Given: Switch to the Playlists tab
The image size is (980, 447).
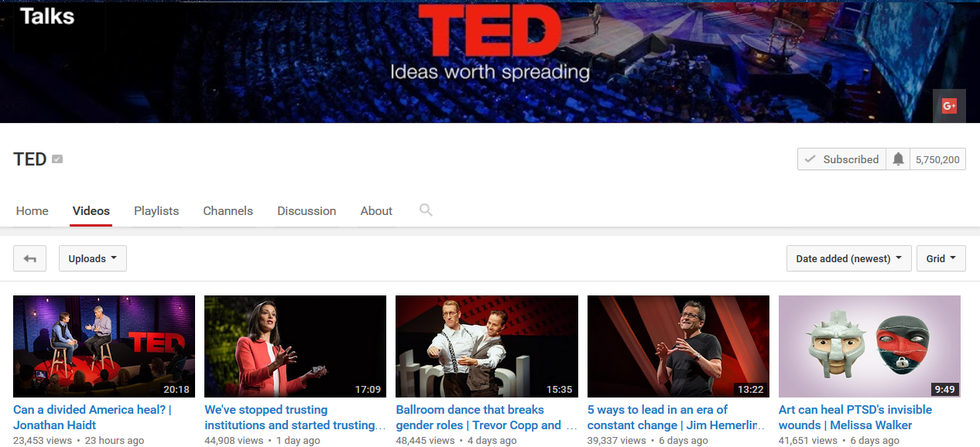Looking at the screenshot, I should [156, 211].
